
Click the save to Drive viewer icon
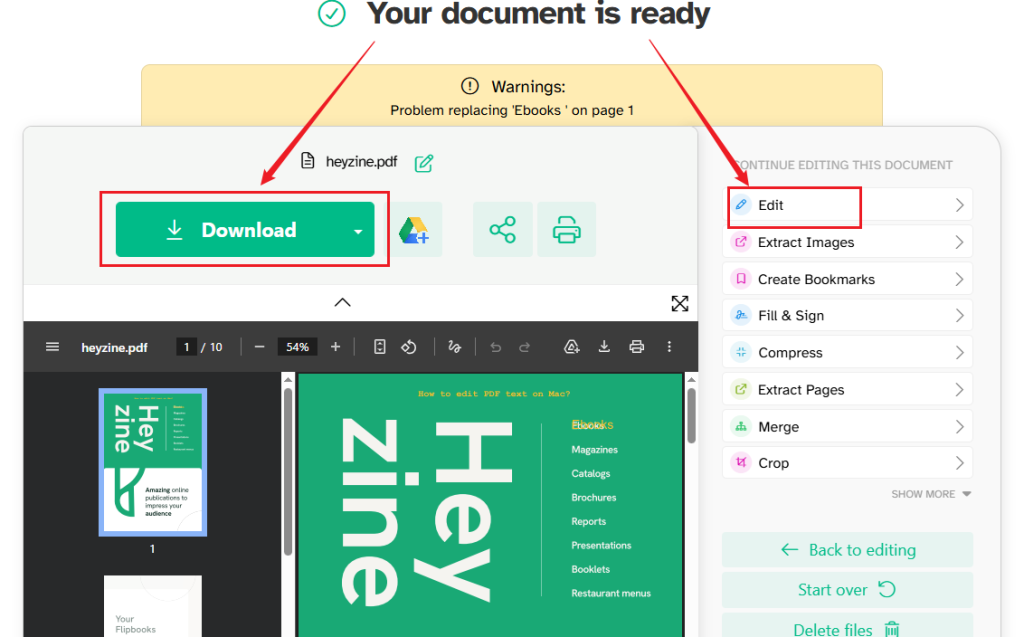pyautogui.click(x=571, y=347)
